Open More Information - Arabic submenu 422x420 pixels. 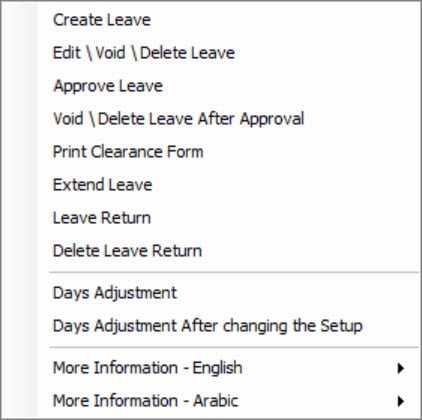pyautogui.click(x=228, y=401)
